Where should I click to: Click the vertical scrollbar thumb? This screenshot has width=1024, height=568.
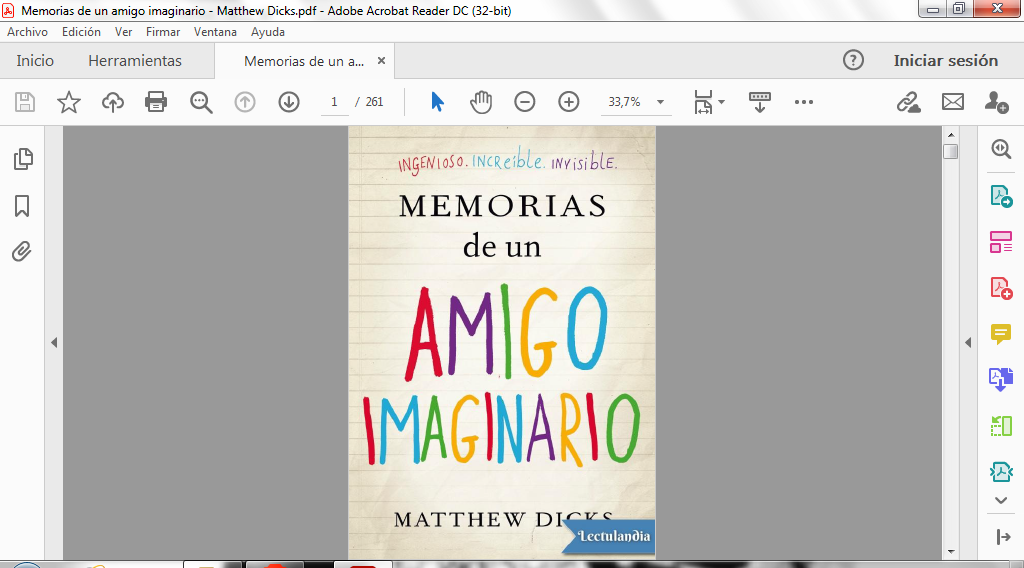951,151
